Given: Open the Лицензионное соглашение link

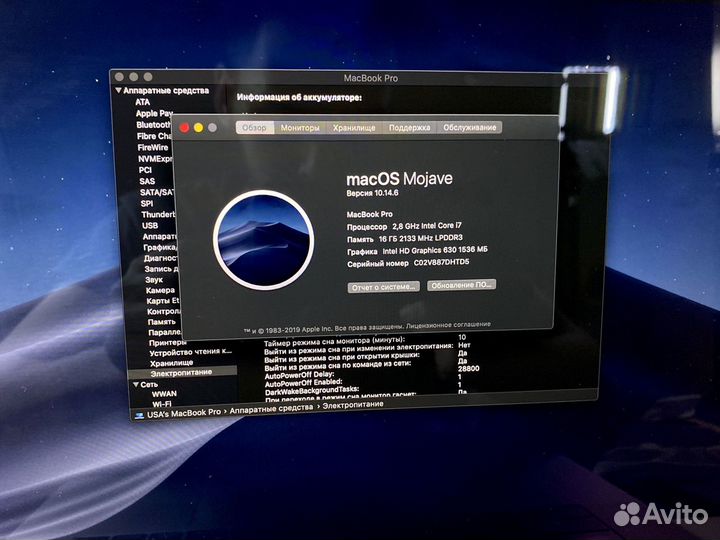Looking at the screenshot, I should 453,324.
